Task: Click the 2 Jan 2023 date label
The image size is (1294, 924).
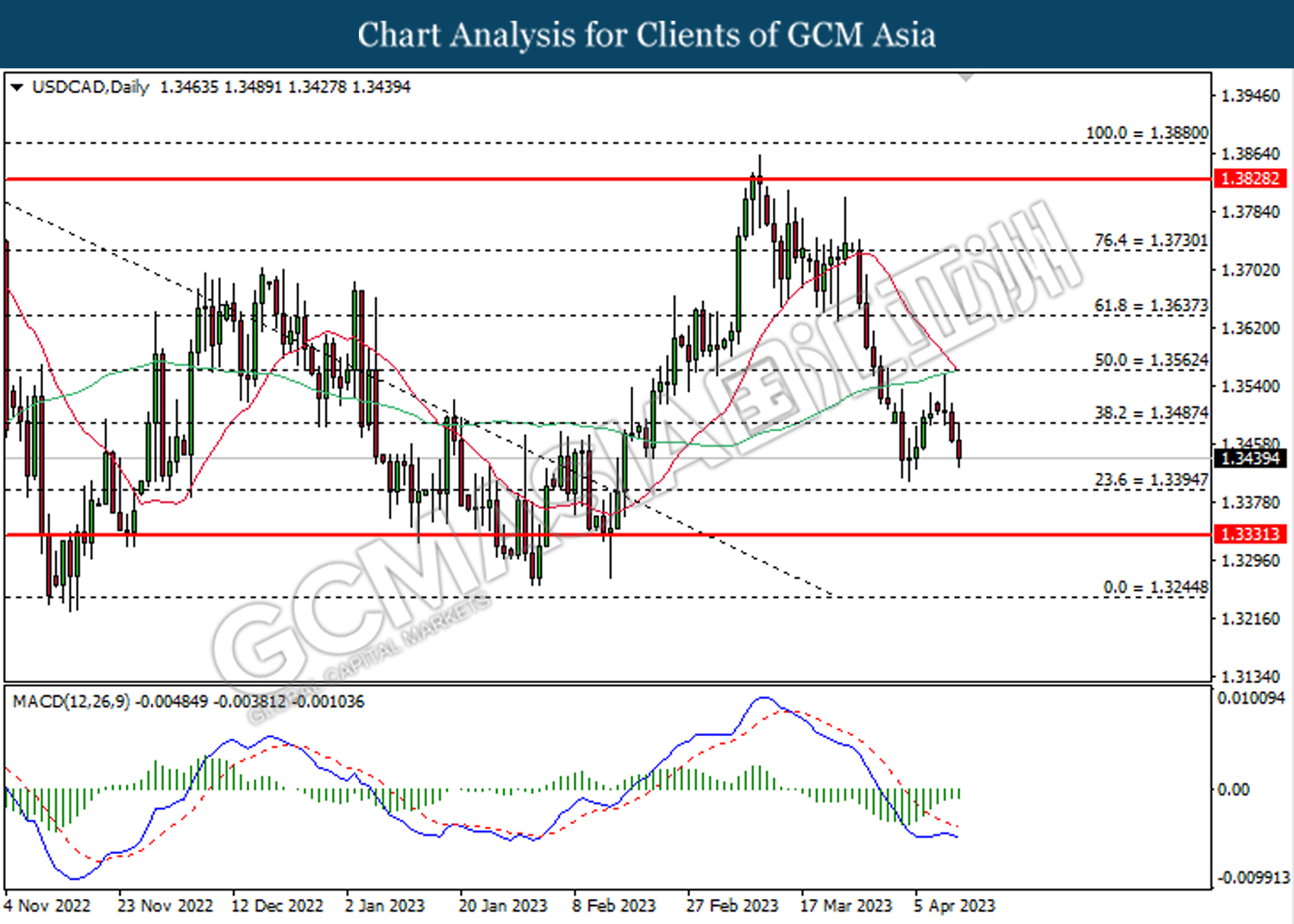Action: 385,906
